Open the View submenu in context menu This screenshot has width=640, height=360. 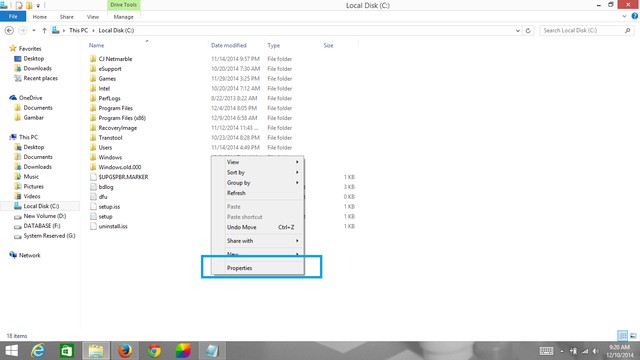(x=258, y=162)
